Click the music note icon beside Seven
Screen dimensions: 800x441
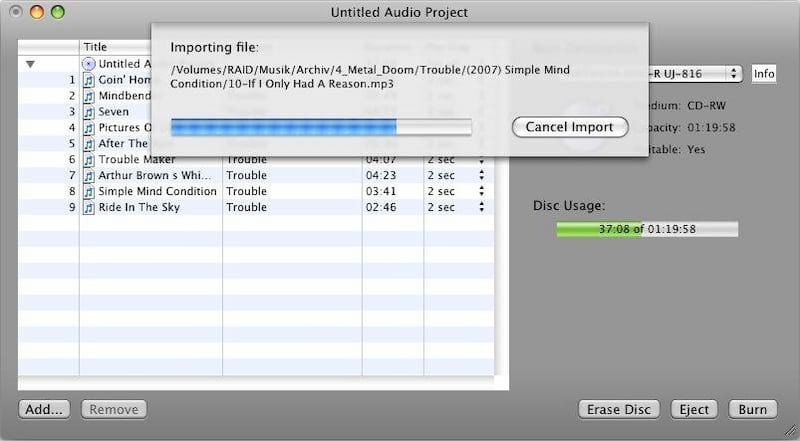pyautogui.click(x=88, y=112)
